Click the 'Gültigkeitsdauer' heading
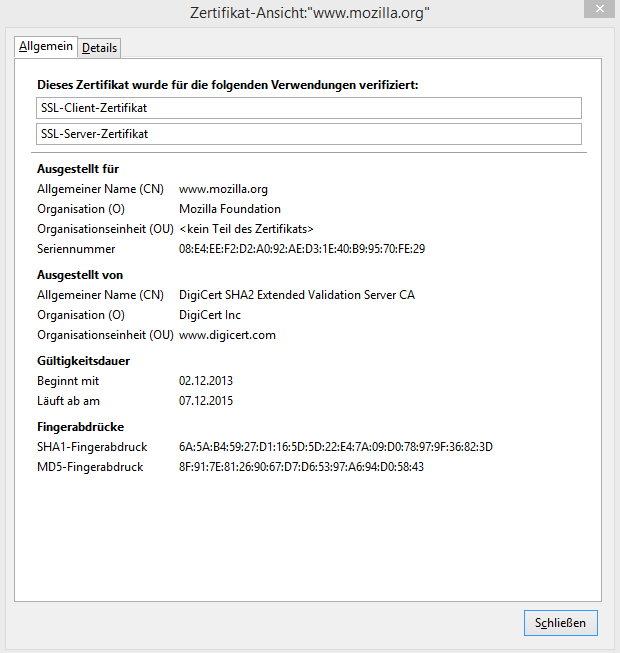This screenshot has width=620, height=653. [83, 361]
